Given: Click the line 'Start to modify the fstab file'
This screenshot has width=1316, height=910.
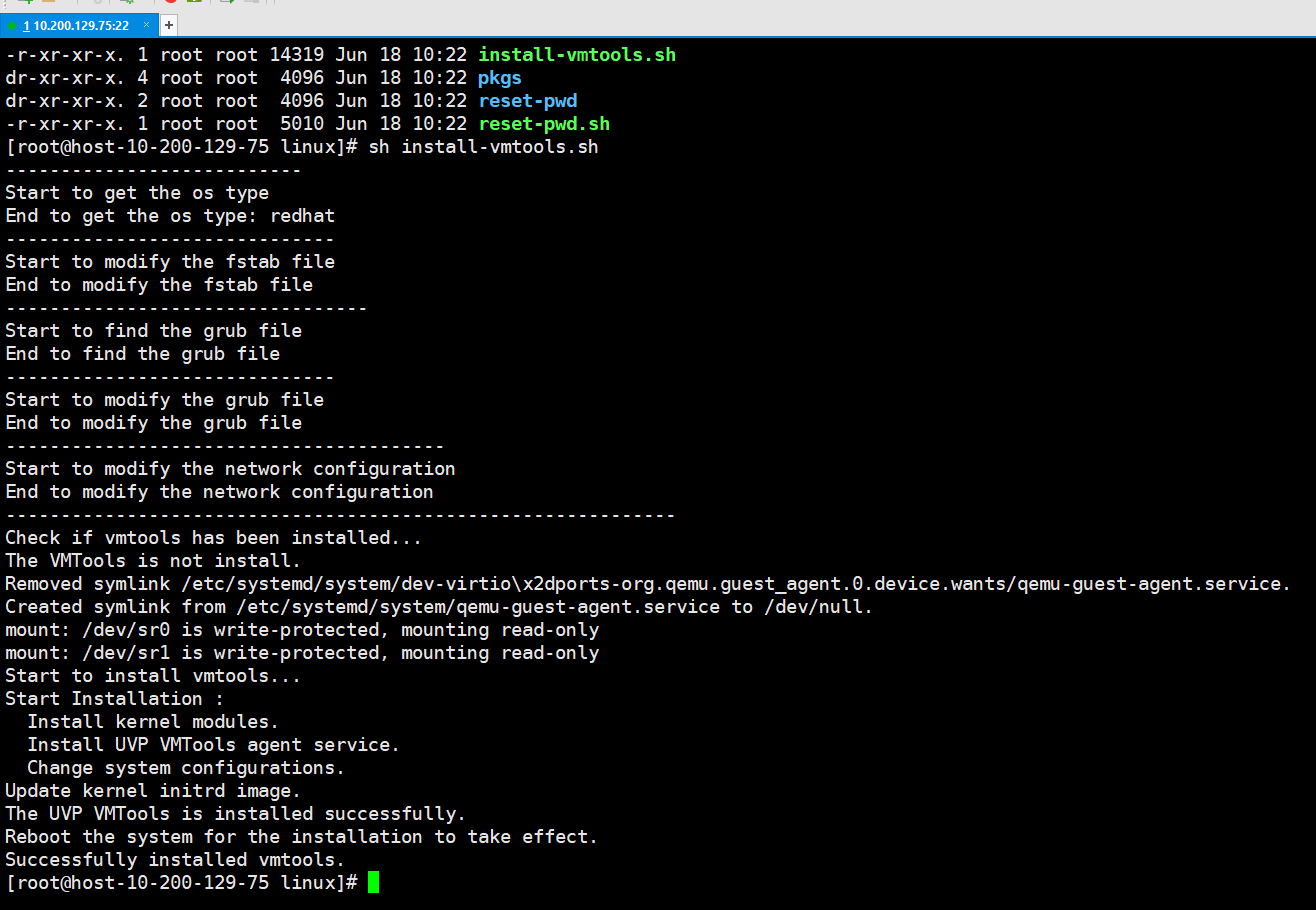Looking at the screenshot, I should pyautogui.click(x=170, y=262).
